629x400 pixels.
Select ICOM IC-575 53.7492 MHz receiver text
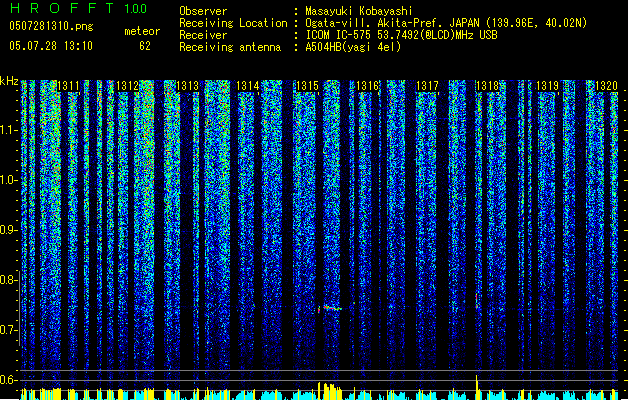[x=402, y=35]
